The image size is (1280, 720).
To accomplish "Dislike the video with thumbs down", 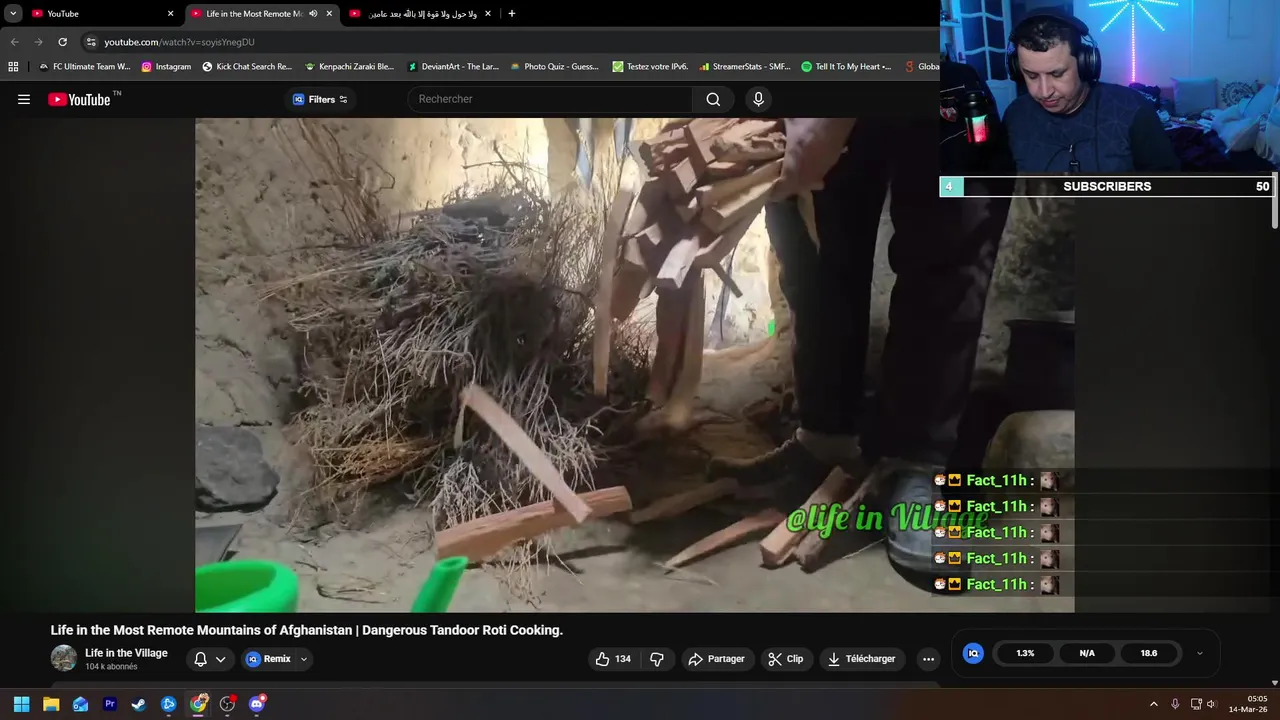I will click(x=657, y=659).
